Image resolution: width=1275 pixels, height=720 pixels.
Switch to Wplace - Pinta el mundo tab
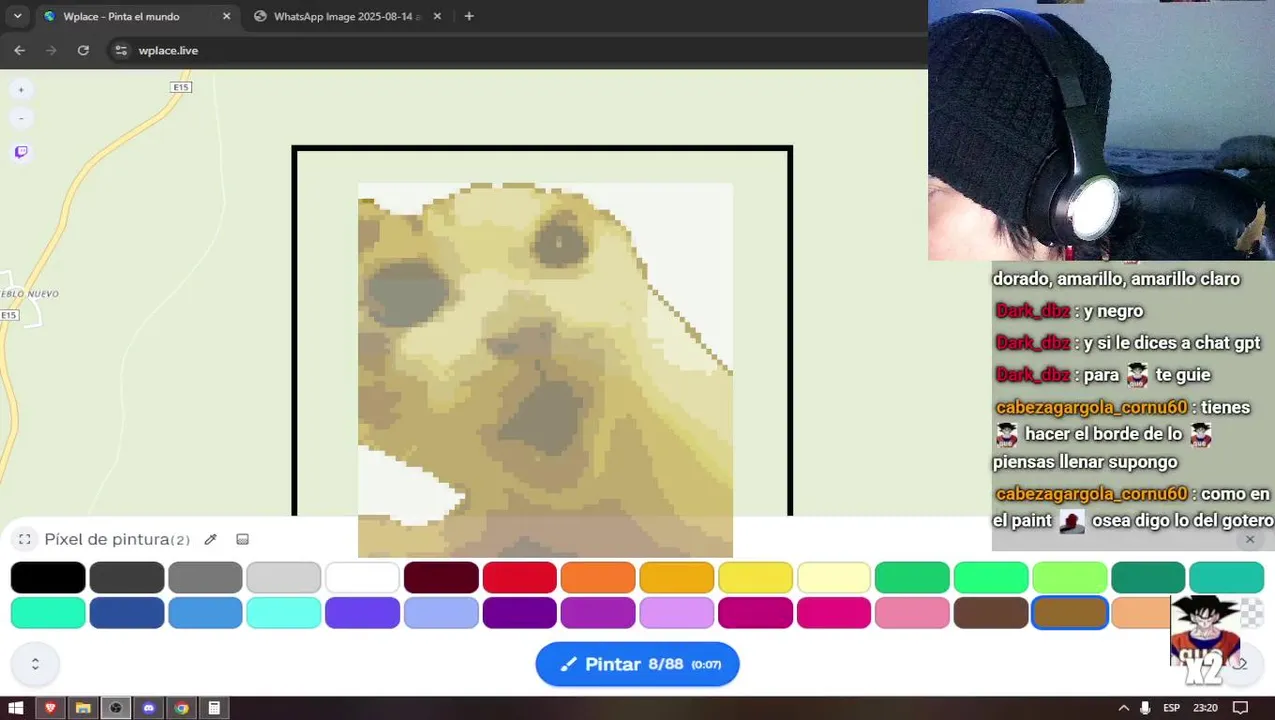coord(135,16)
